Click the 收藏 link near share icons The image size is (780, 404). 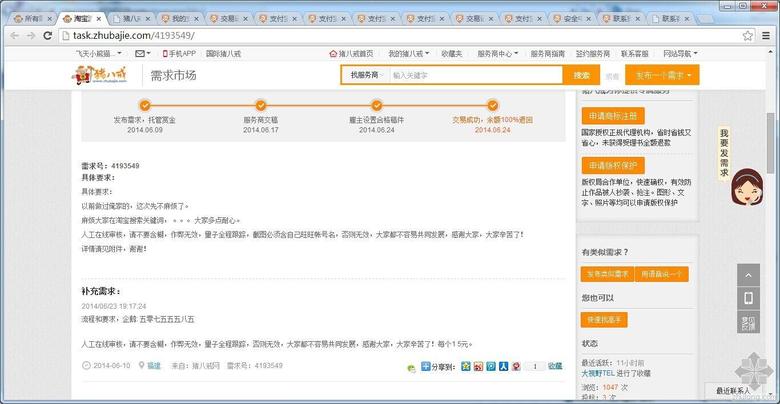(x=555, y=366)
